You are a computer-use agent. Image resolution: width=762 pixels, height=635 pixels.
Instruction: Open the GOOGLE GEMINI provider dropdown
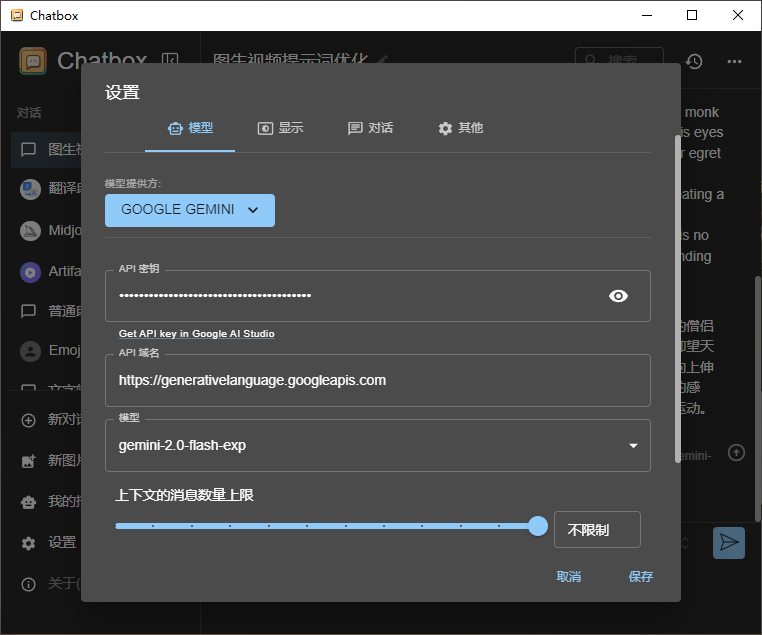190,210
